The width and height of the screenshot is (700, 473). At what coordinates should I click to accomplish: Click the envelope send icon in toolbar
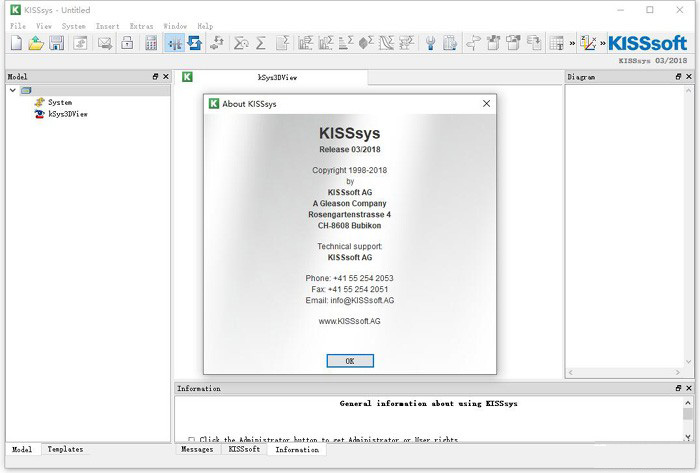105,43
